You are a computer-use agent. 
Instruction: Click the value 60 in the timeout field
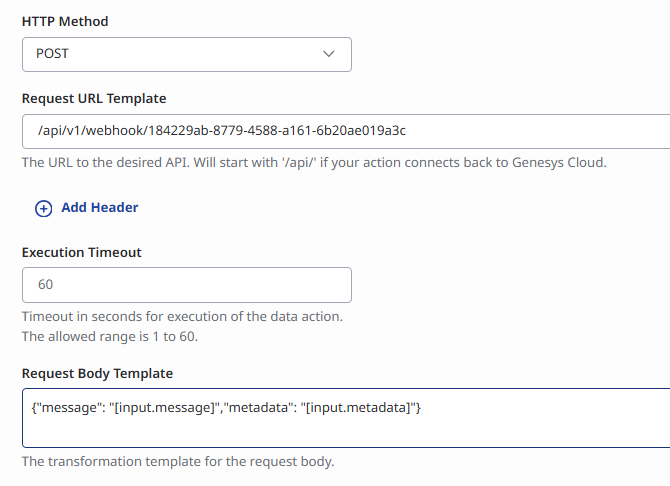(x=46, y=285)
